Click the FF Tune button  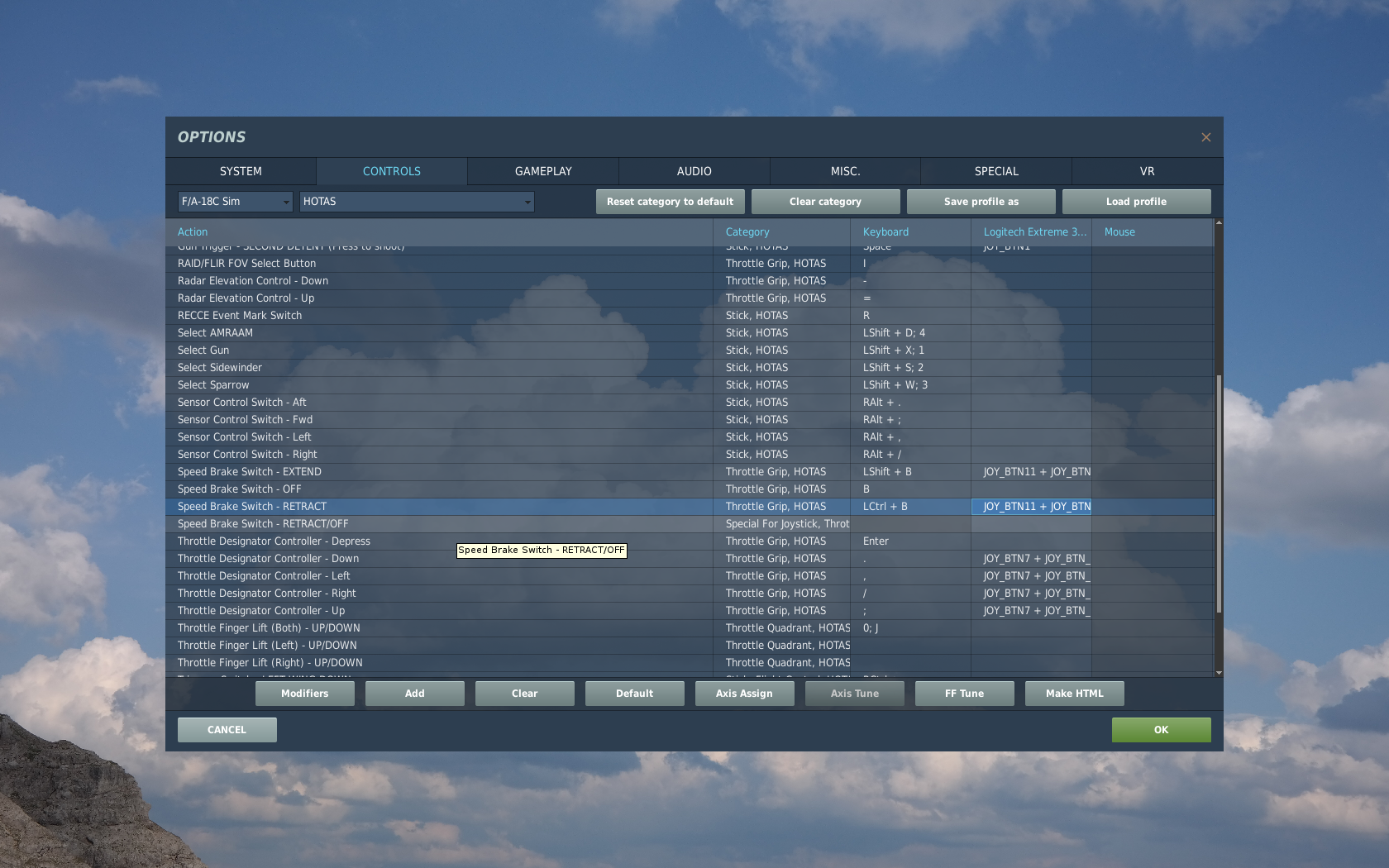(x=965, y=694)
